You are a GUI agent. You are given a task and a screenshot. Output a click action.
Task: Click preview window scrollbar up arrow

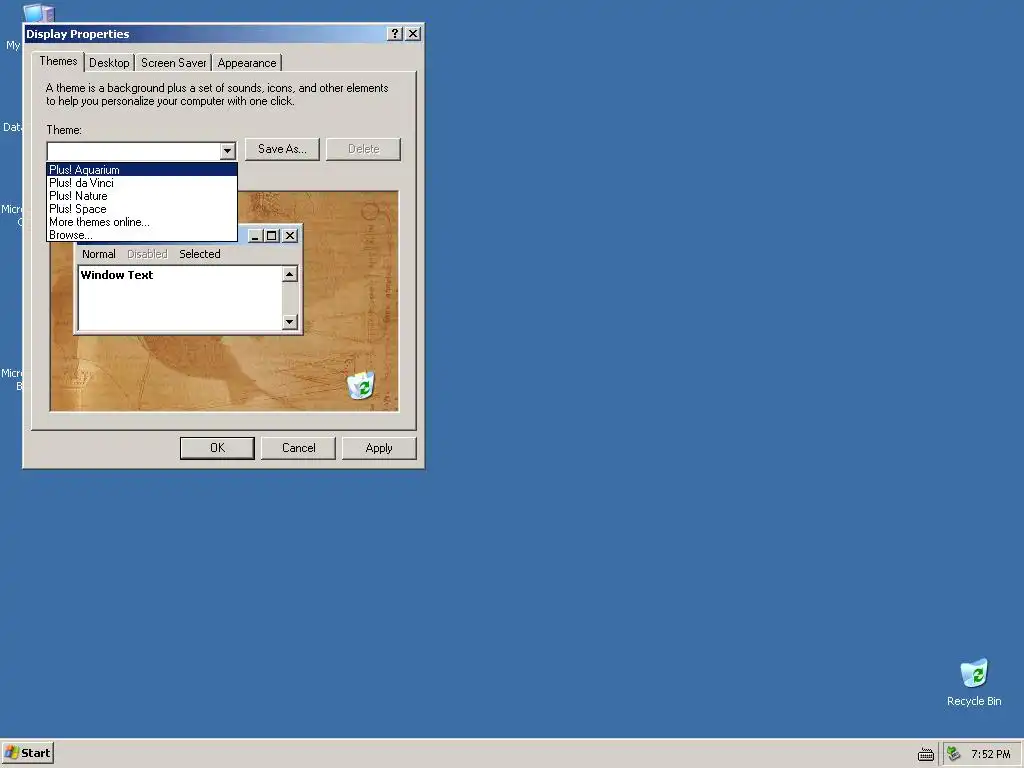point(290,274)
